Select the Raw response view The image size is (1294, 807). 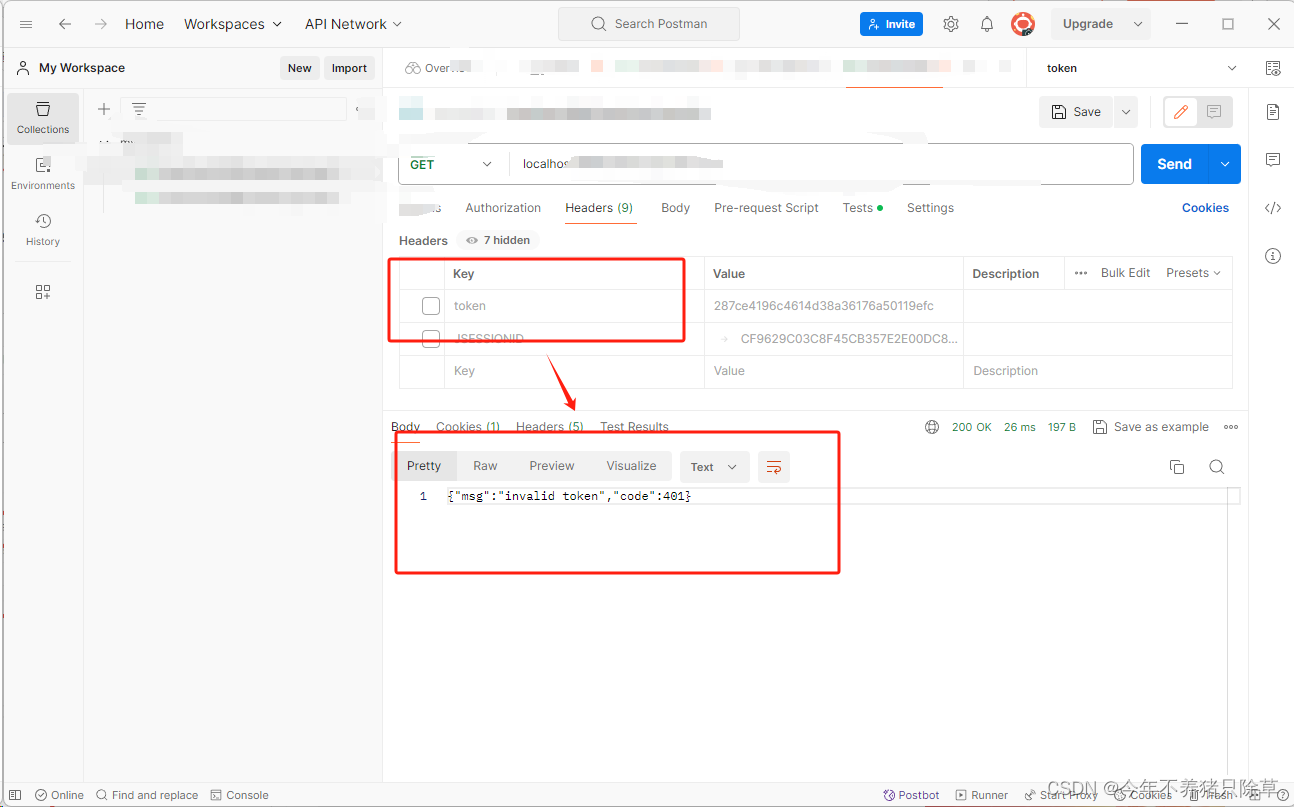coord(485,466)
